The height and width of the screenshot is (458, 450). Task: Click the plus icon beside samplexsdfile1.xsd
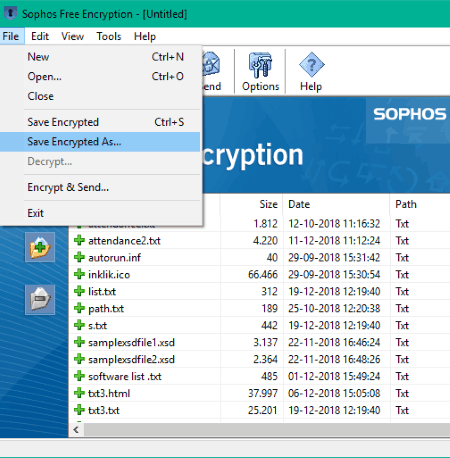click(79, 342)
